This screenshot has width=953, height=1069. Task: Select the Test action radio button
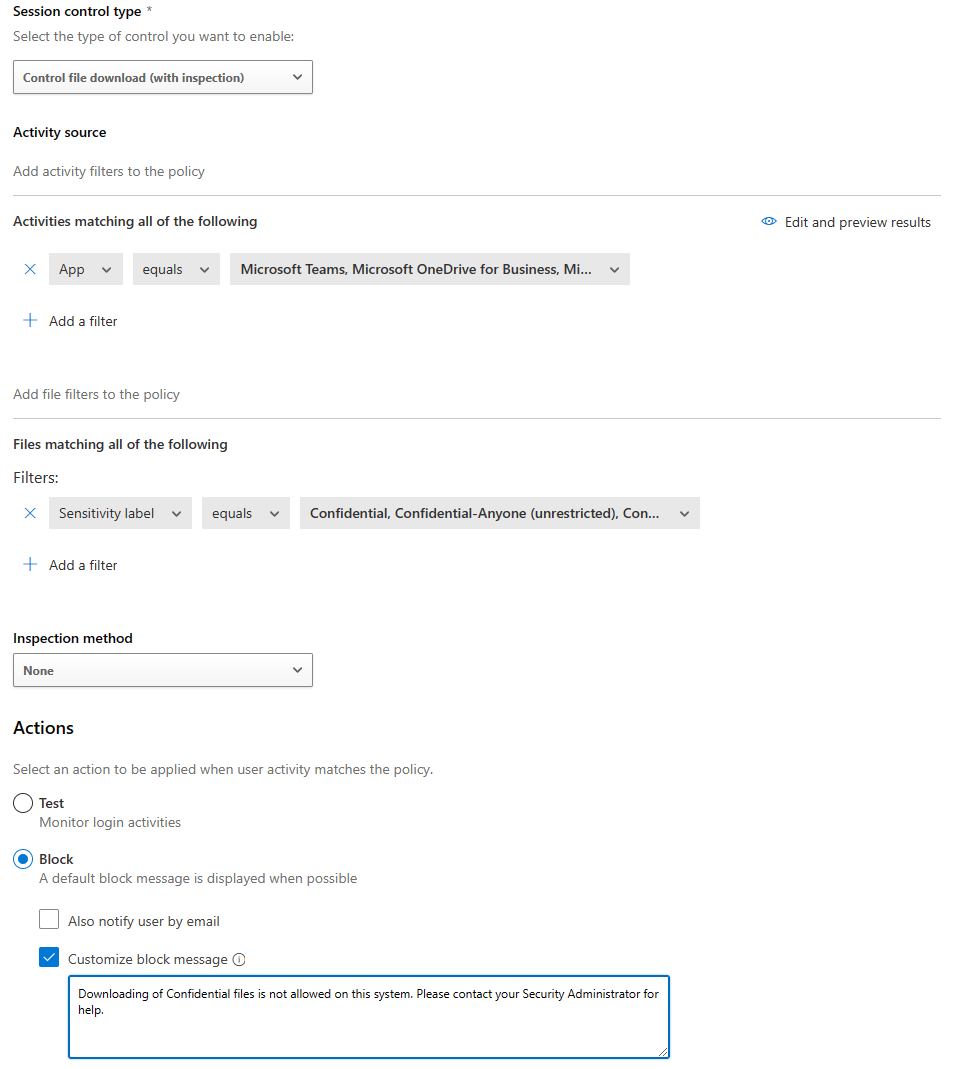23,803
